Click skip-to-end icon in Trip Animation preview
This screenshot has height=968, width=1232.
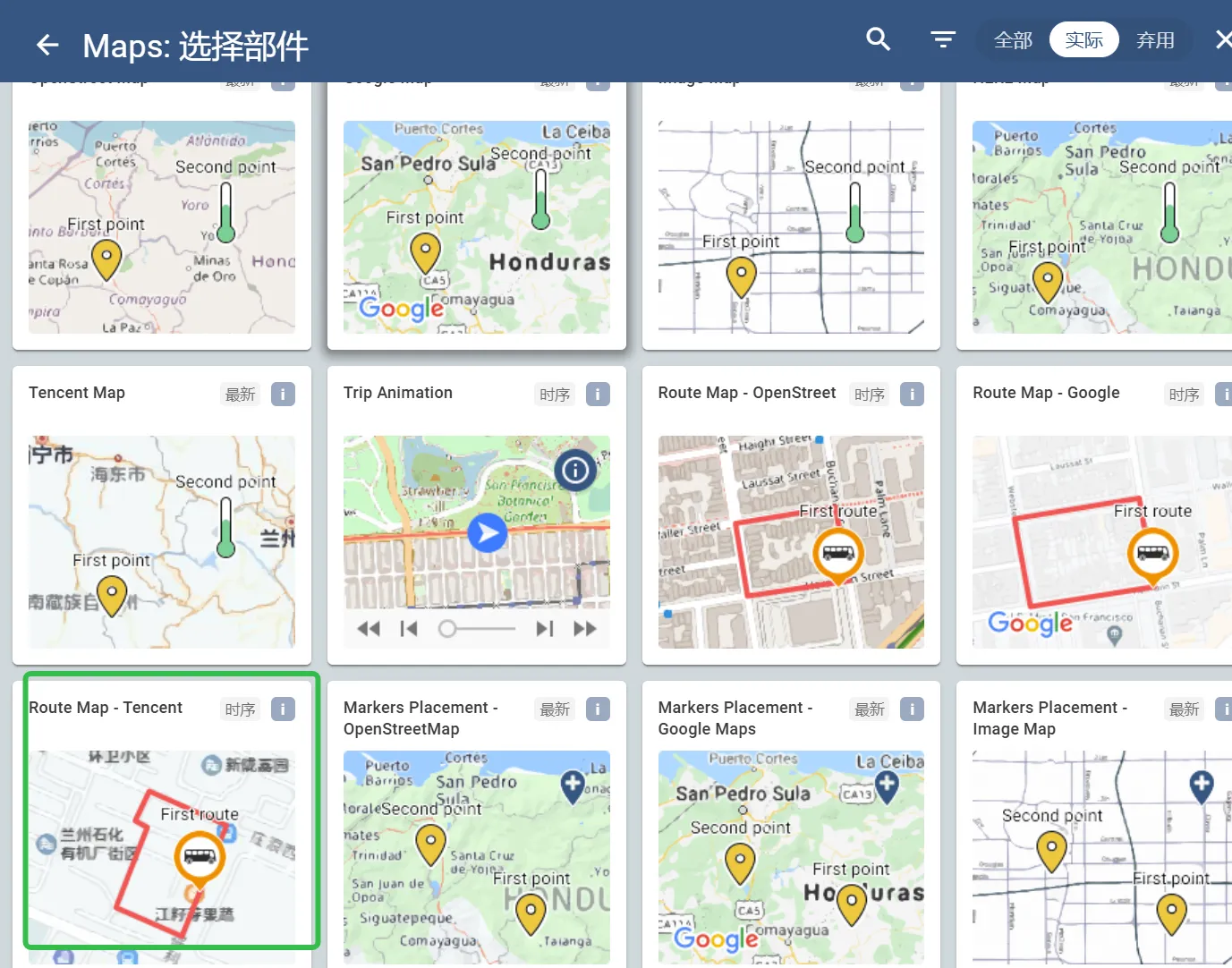(545, 629)
